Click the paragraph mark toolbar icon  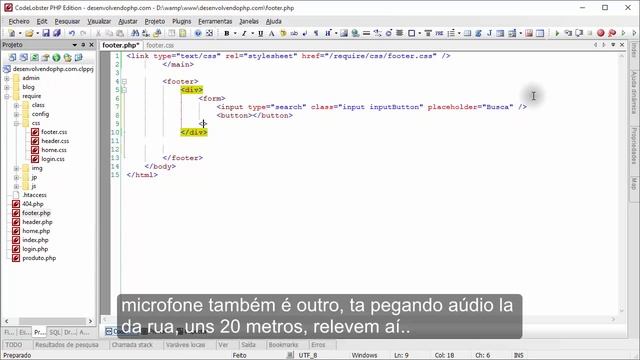pos(316,33)
